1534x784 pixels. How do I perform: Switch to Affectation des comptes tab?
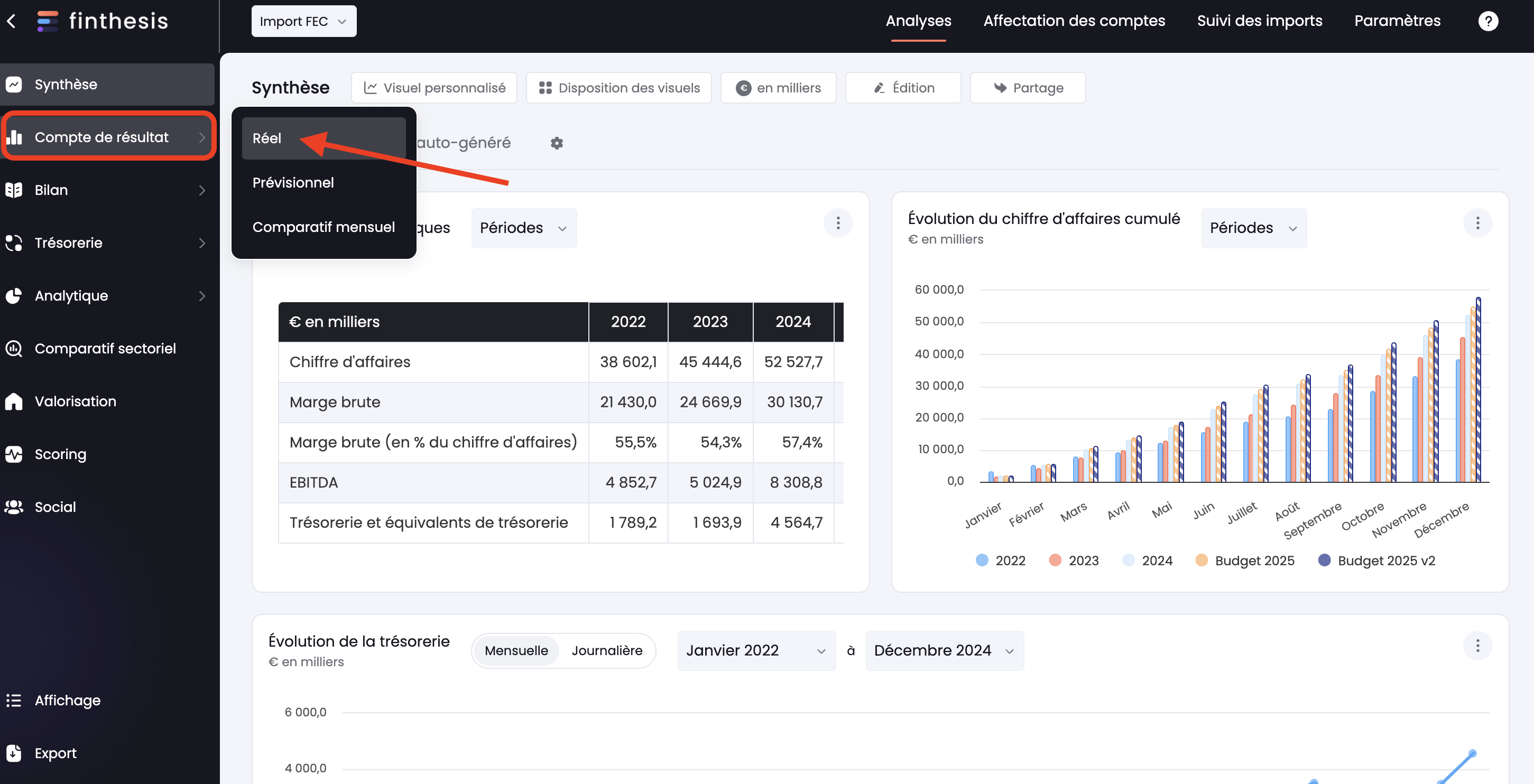pyautogui.click(x=1074, y=21)
